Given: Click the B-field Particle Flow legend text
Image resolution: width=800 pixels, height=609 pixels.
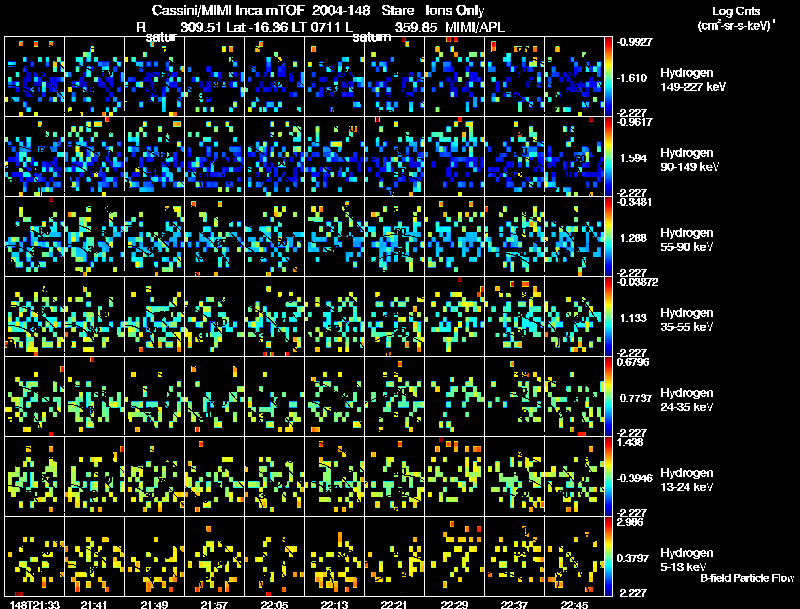Looking at the screenshot, I should [x=747, y=578].
